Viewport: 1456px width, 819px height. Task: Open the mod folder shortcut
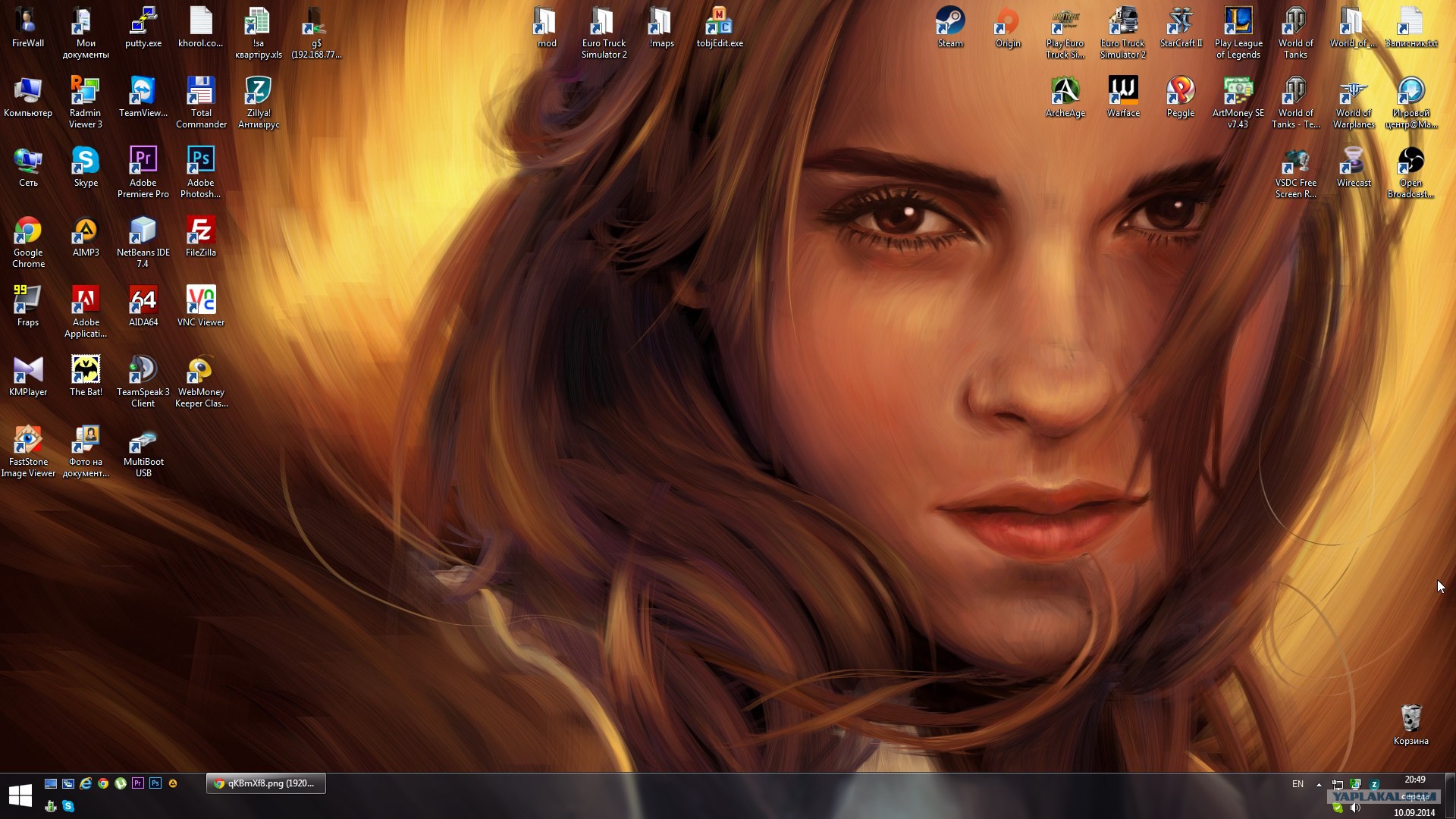[547, 28]
